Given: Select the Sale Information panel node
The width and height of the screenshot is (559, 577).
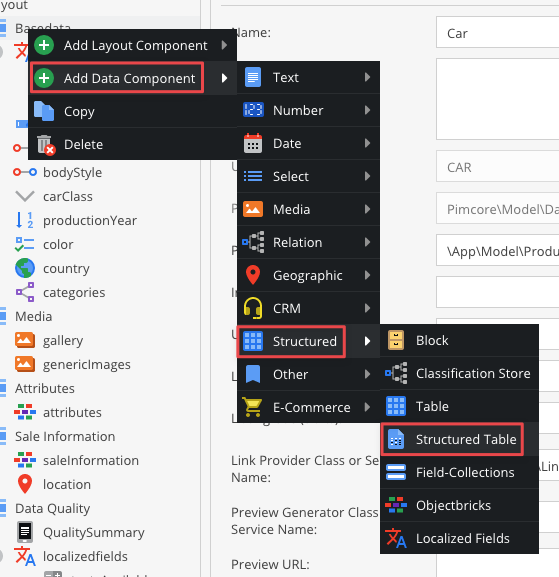Looking at the screenshot, I should tap(65, 436).
